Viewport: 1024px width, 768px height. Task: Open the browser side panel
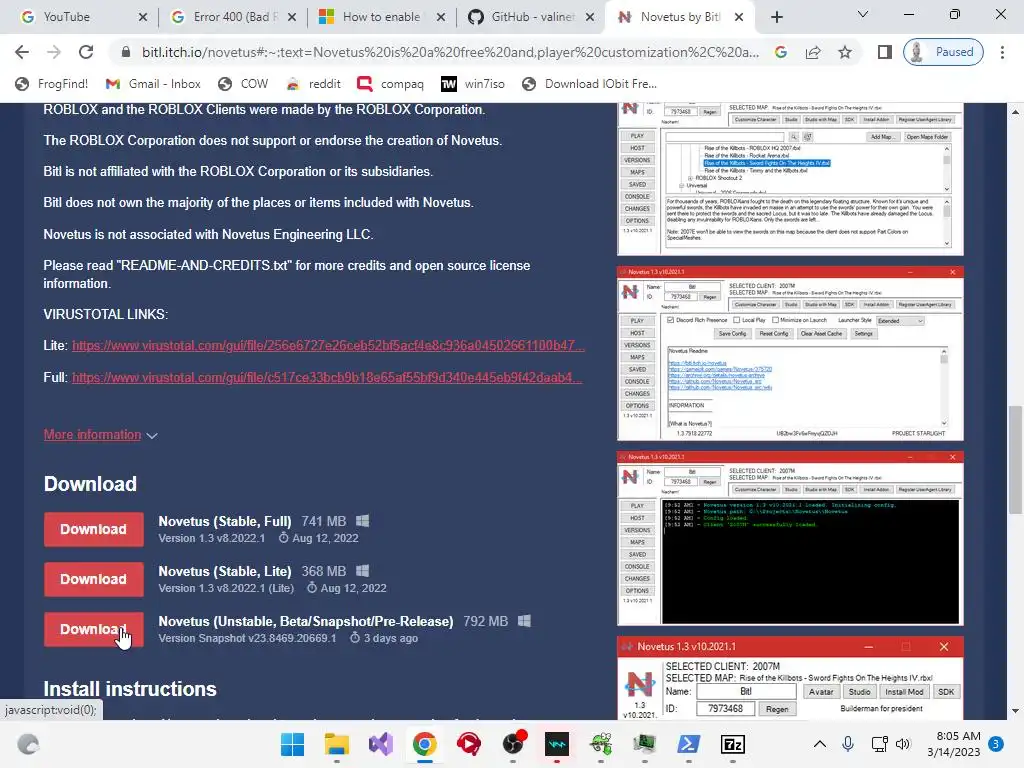(884, 52)
